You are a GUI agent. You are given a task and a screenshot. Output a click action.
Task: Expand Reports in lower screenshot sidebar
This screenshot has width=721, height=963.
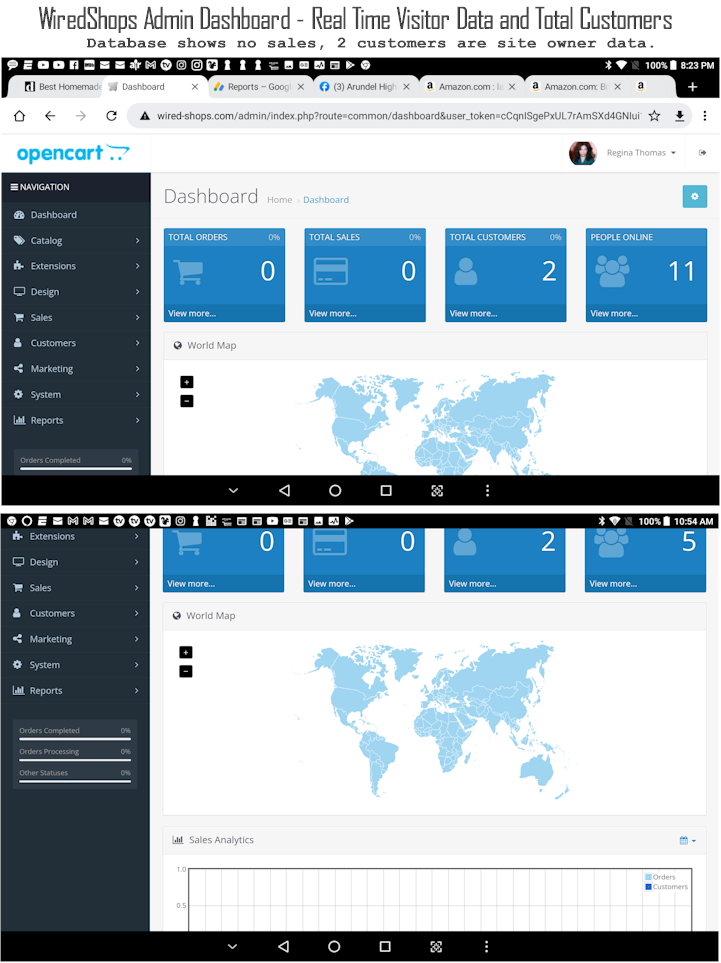(76, 690)
